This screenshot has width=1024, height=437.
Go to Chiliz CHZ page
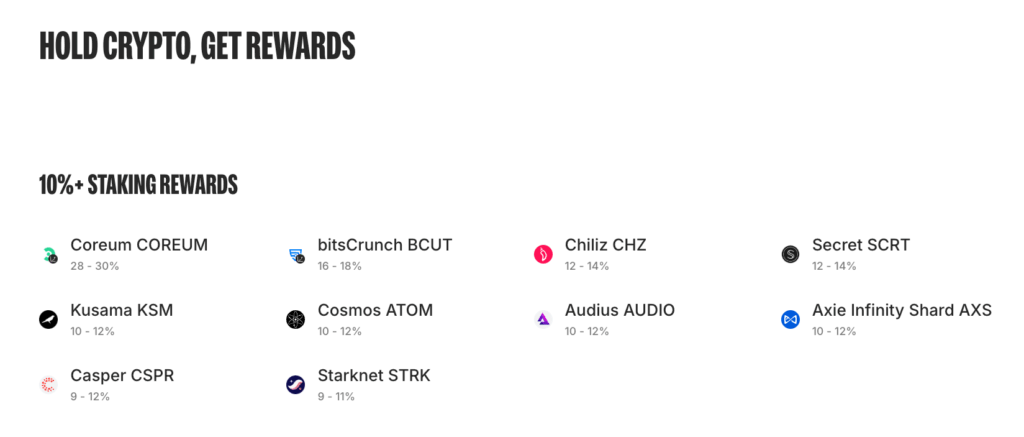coord(605,246)
